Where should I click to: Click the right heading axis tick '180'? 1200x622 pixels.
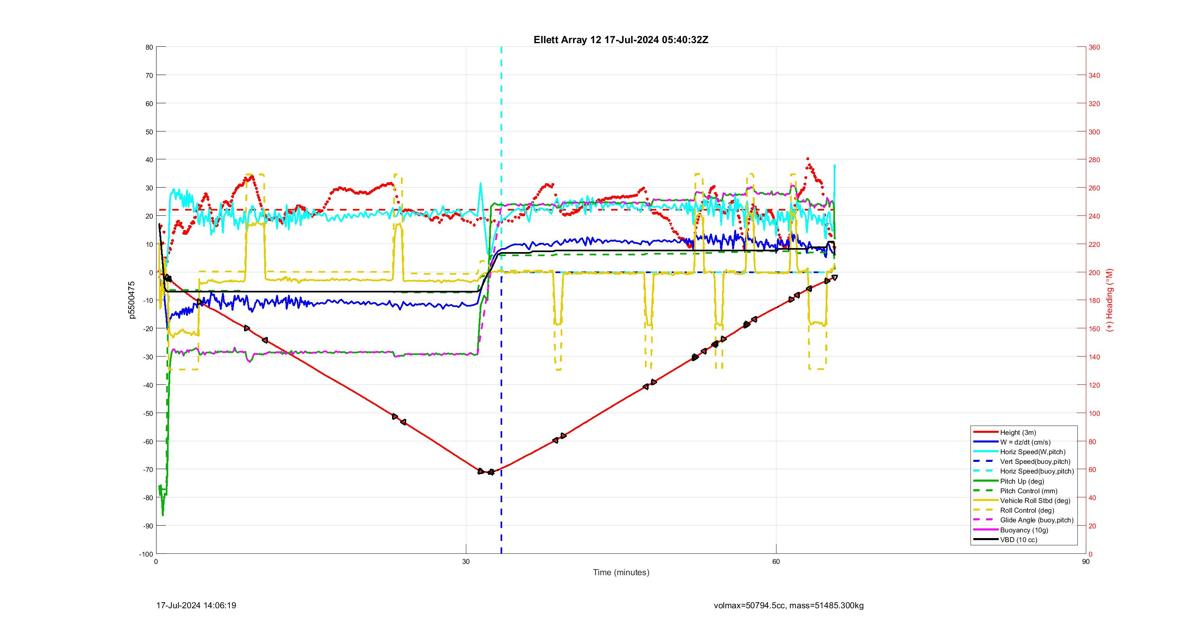[x=1094, y=300]
